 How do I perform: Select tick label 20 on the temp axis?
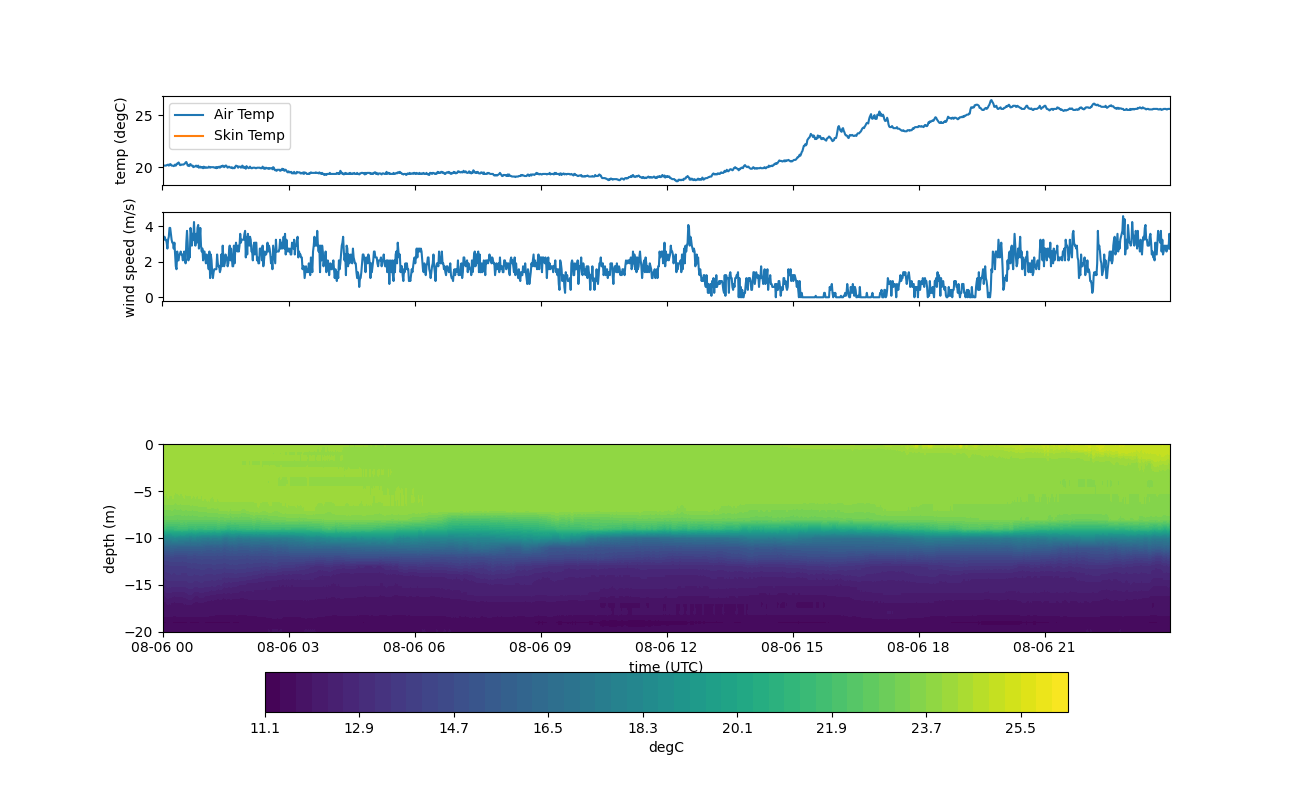147,168
